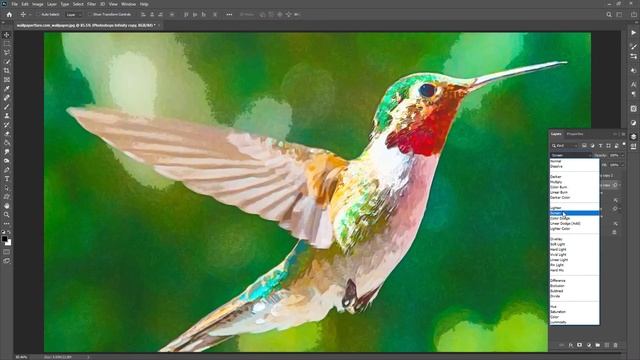Open the Auto-Select Layer dropdown

(x=73, y=15)
